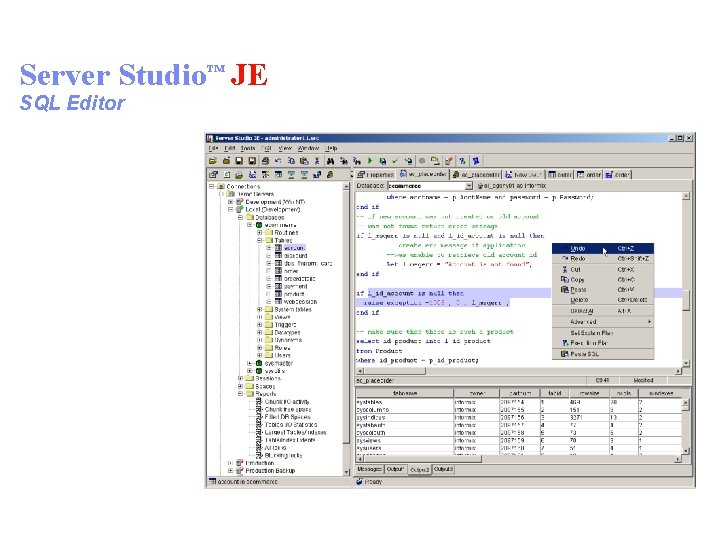
Task: Switch to the Output3 tab
Action: pyautogui.click(x=444, y=469)
